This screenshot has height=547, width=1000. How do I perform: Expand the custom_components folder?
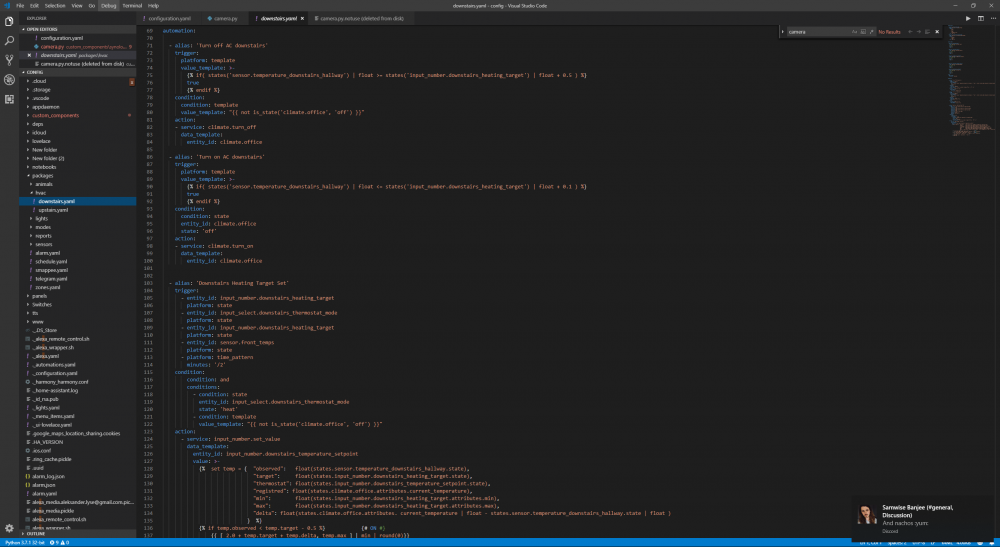pos(56,115)
